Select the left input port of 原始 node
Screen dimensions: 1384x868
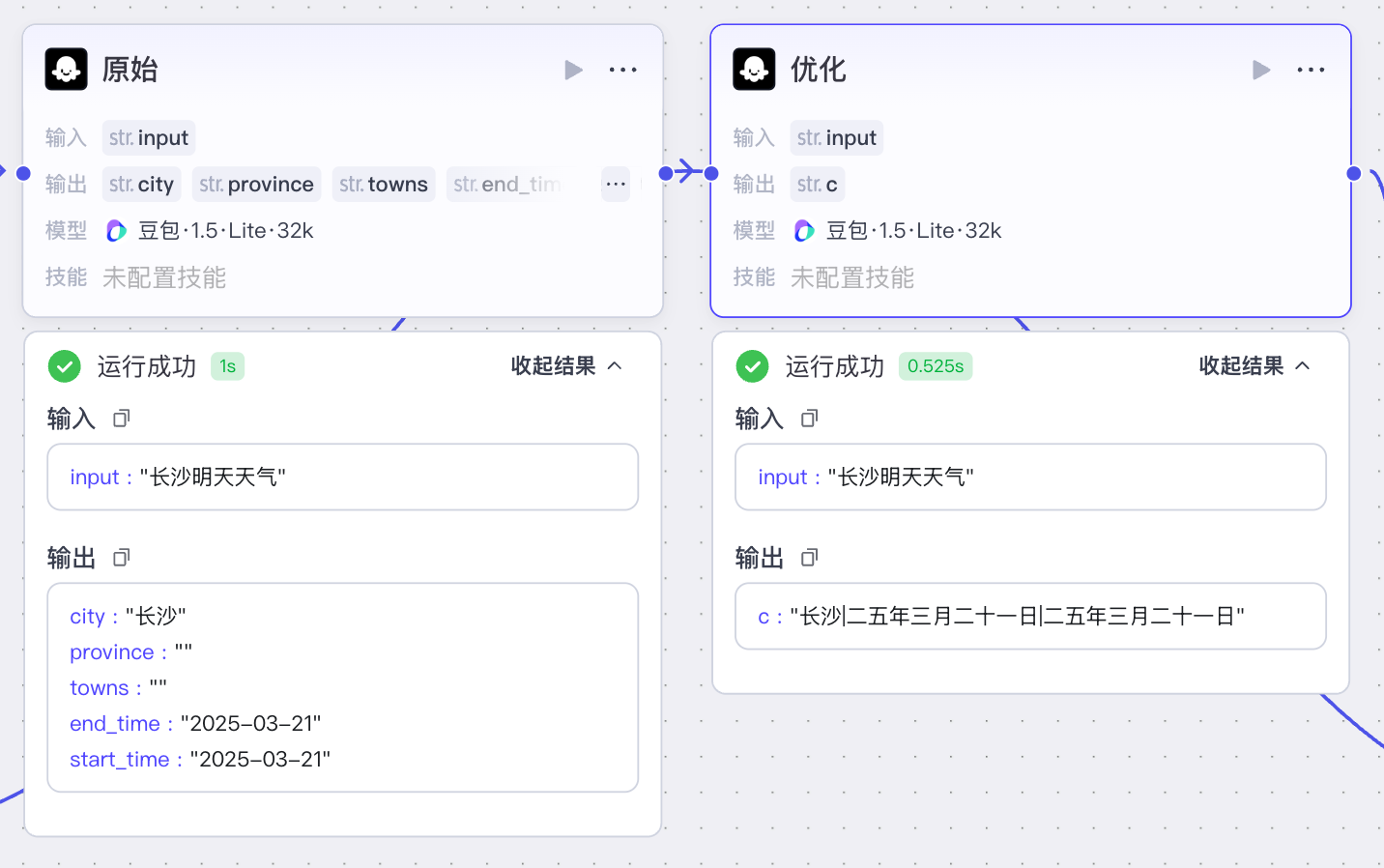23,174
